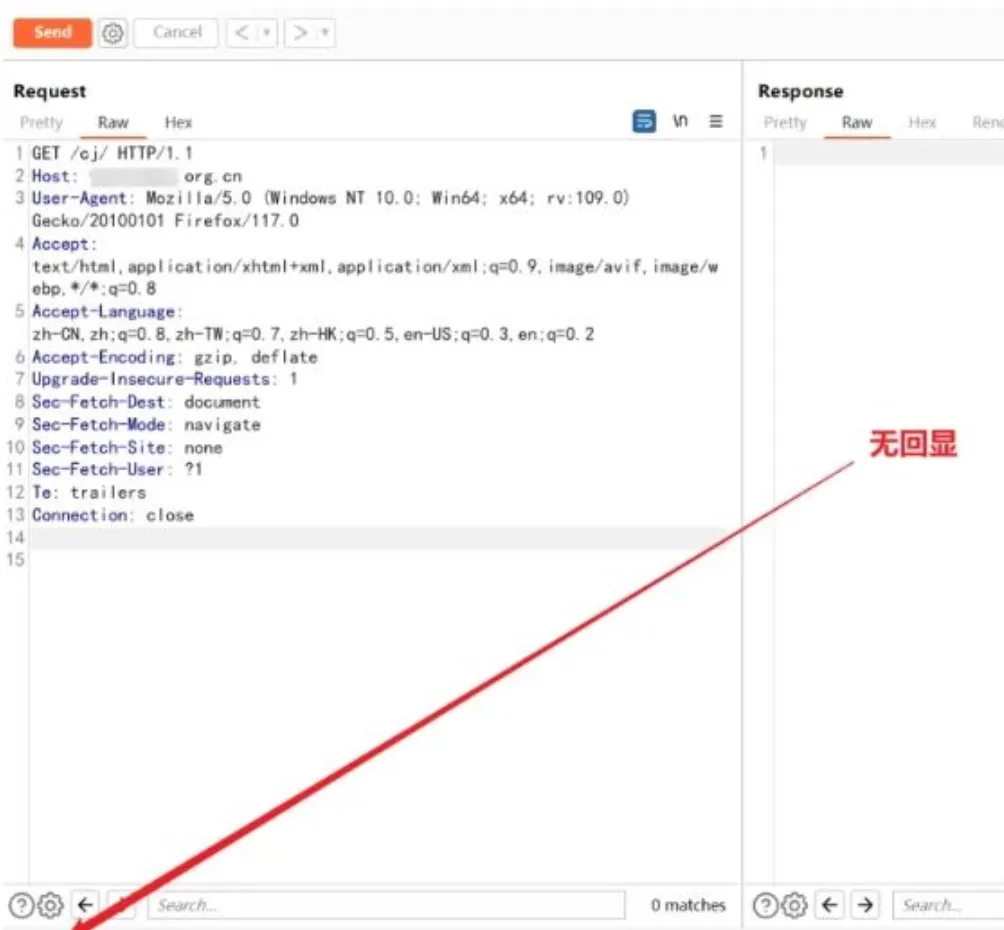1004x930 pixels.
Task: Switch Request view to Pretty tab
Action: [41, 122]
